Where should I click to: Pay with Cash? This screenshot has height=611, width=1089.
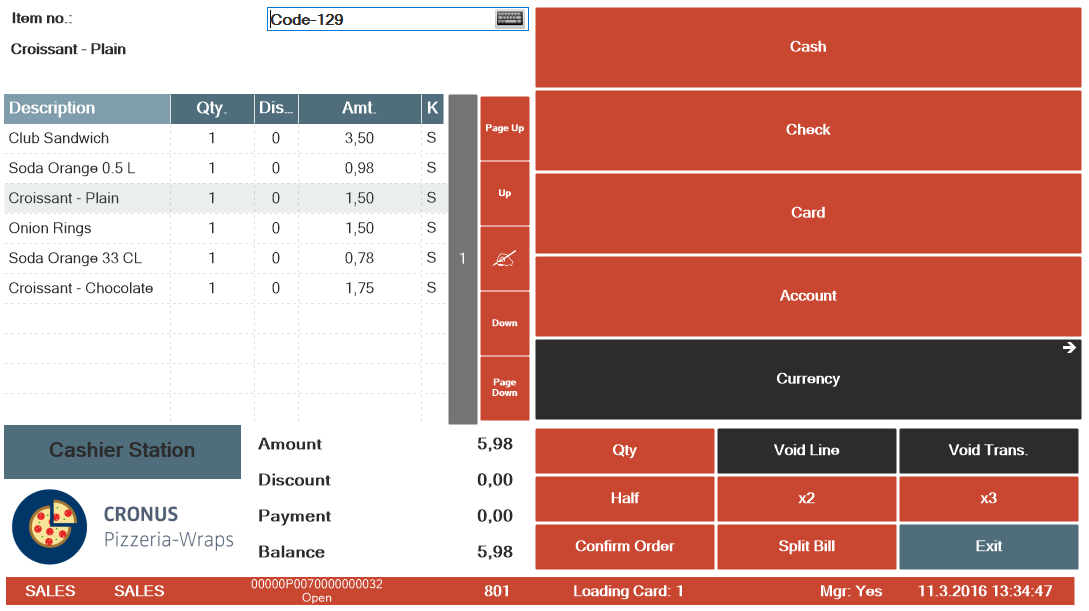pyautogui.click(x=808, y=47)
